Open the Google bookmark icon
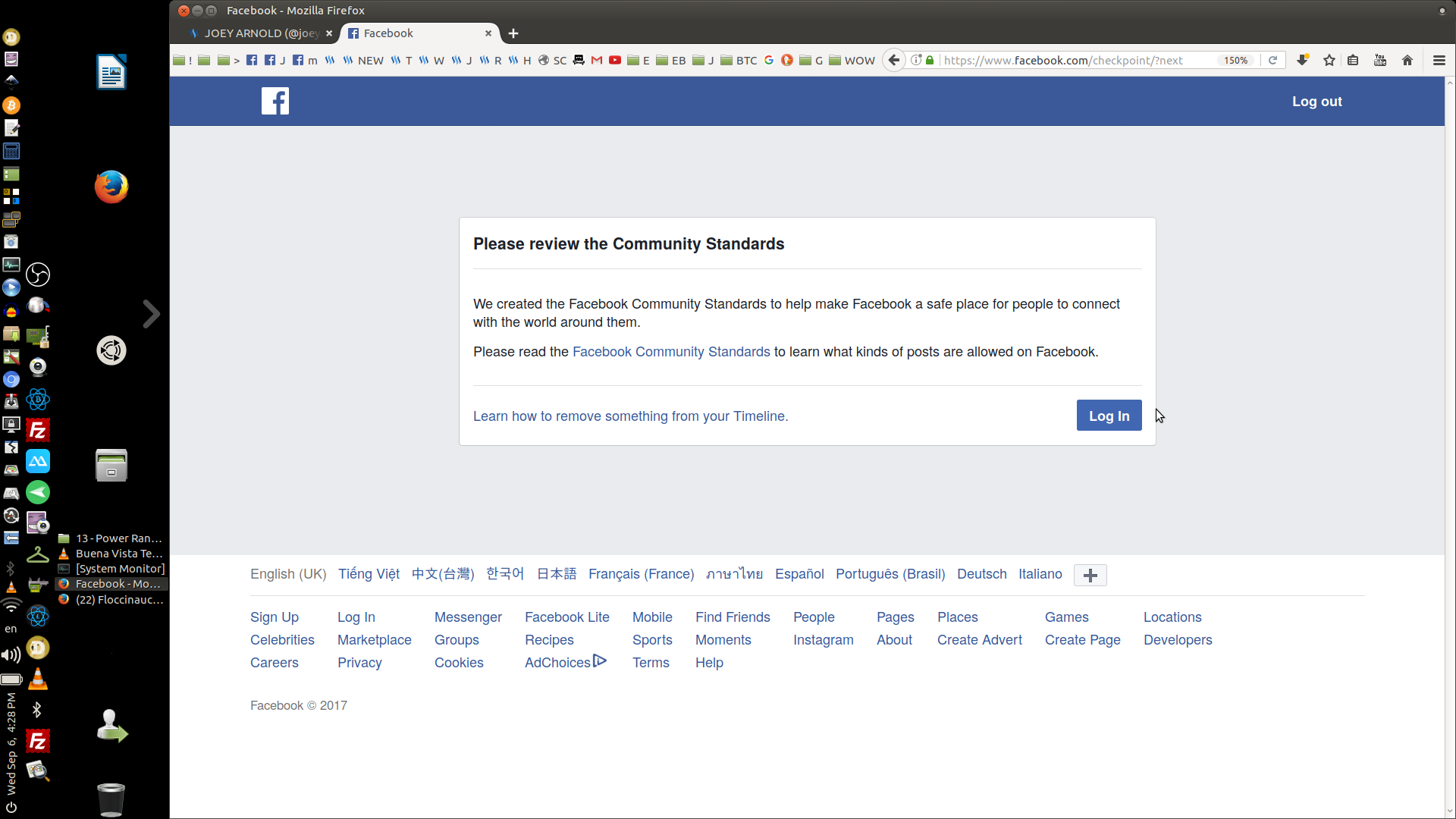 (x=769, y=61)
